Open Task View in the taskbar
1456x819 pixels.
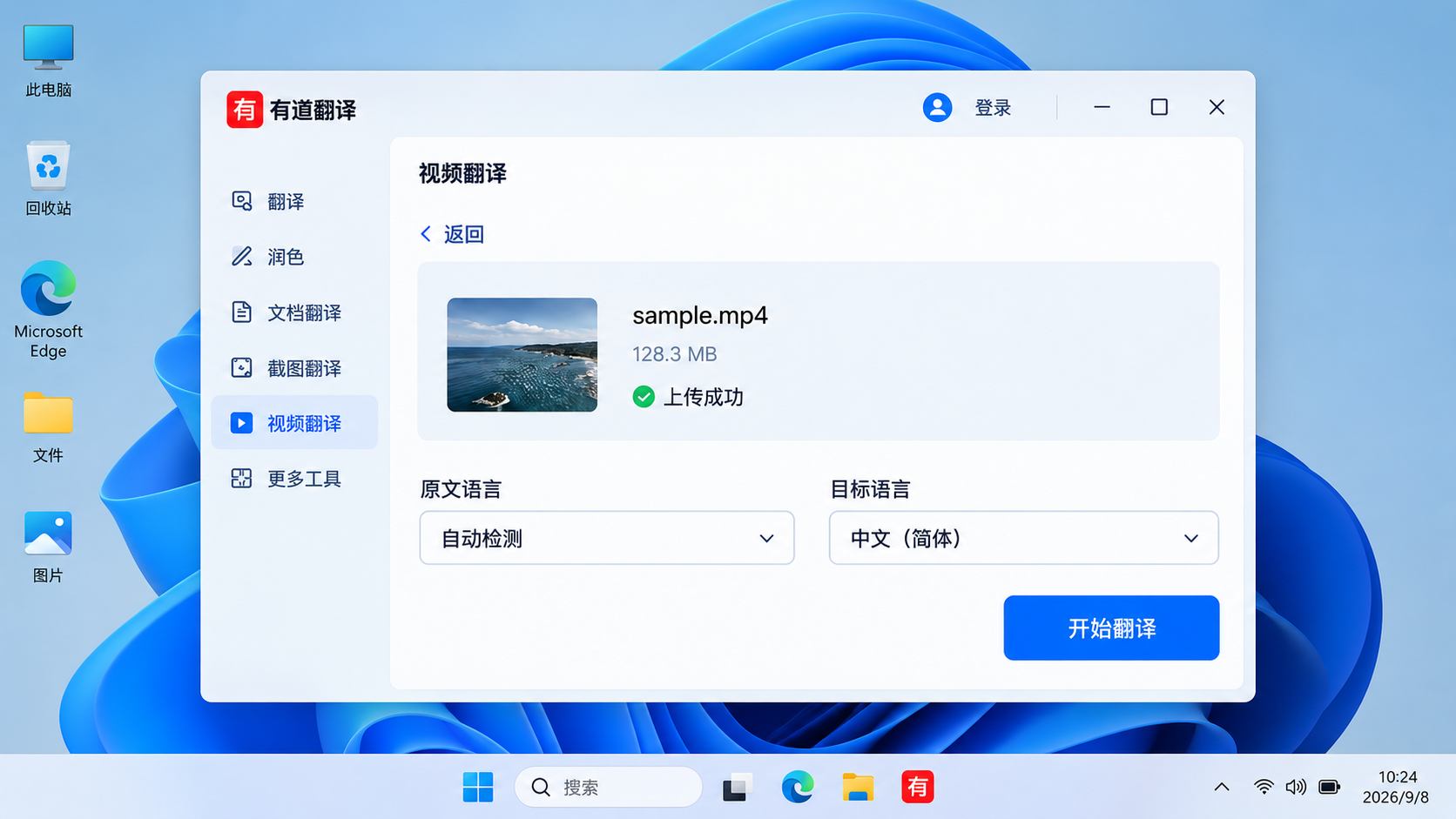[x=737, y=787]
